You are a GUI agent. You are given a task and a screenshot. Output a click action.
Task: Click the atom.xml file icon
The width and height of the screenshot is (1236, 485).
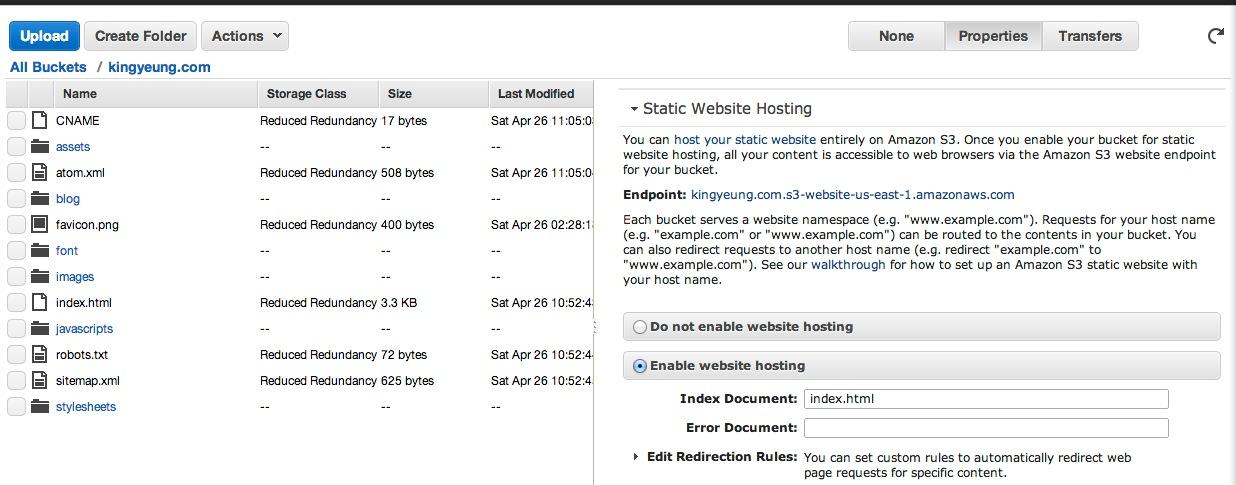pos(40,172)
